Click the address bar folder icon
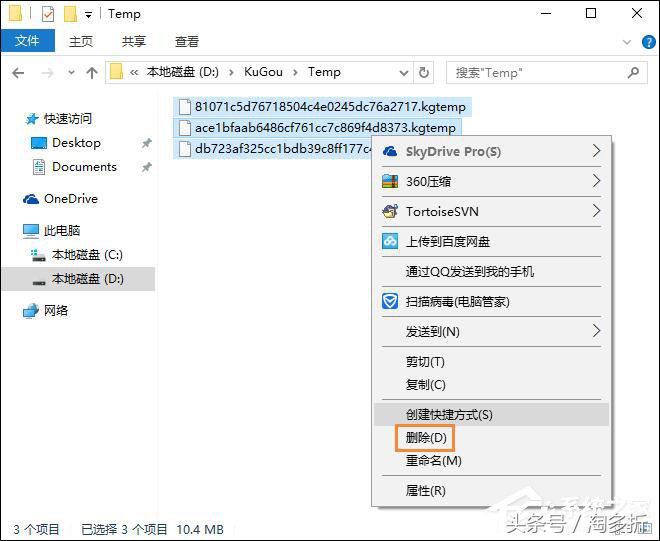The height and width of the screenshot is (541, 660). pos(116,72)
